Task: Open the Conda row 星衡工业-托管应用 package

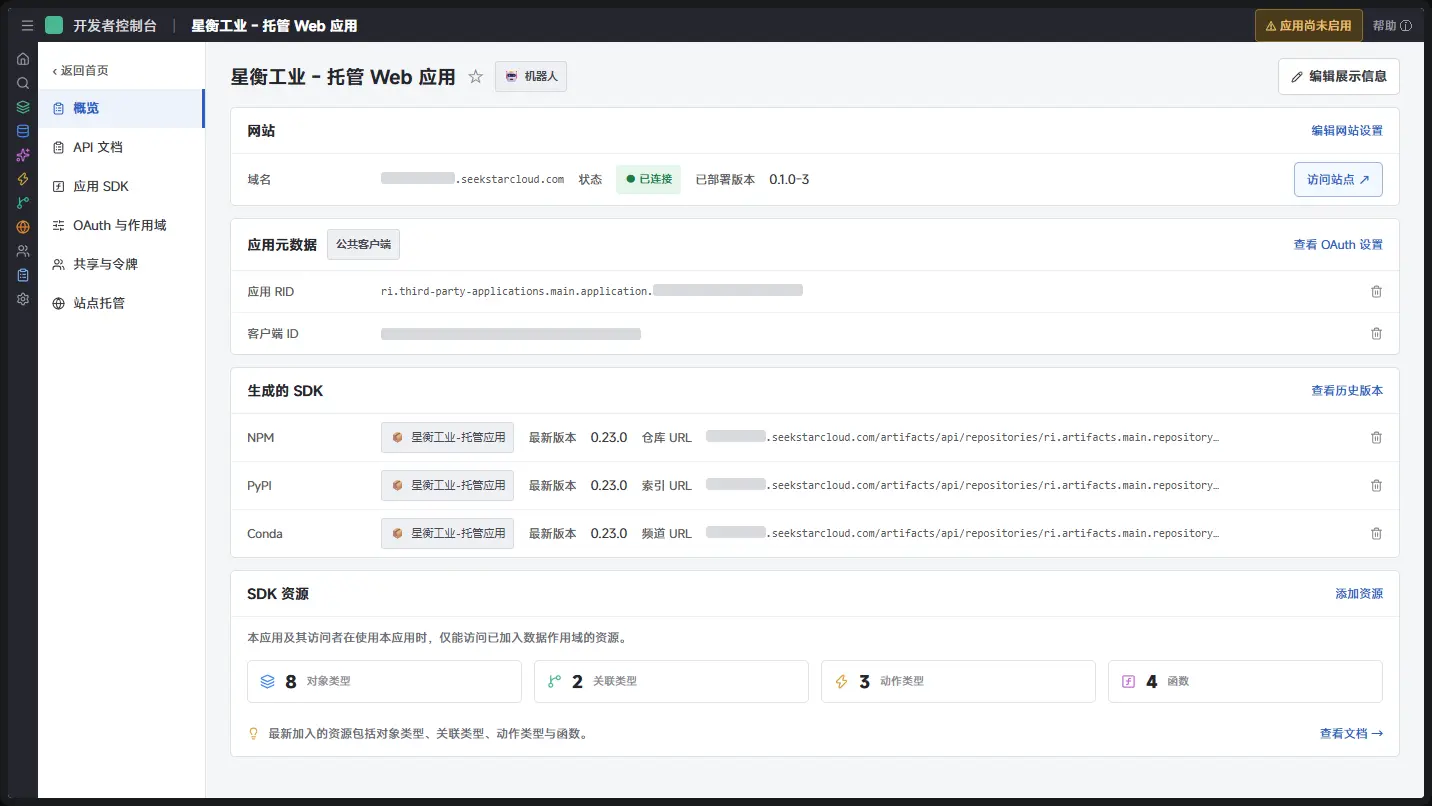Action: click(447, 533)
